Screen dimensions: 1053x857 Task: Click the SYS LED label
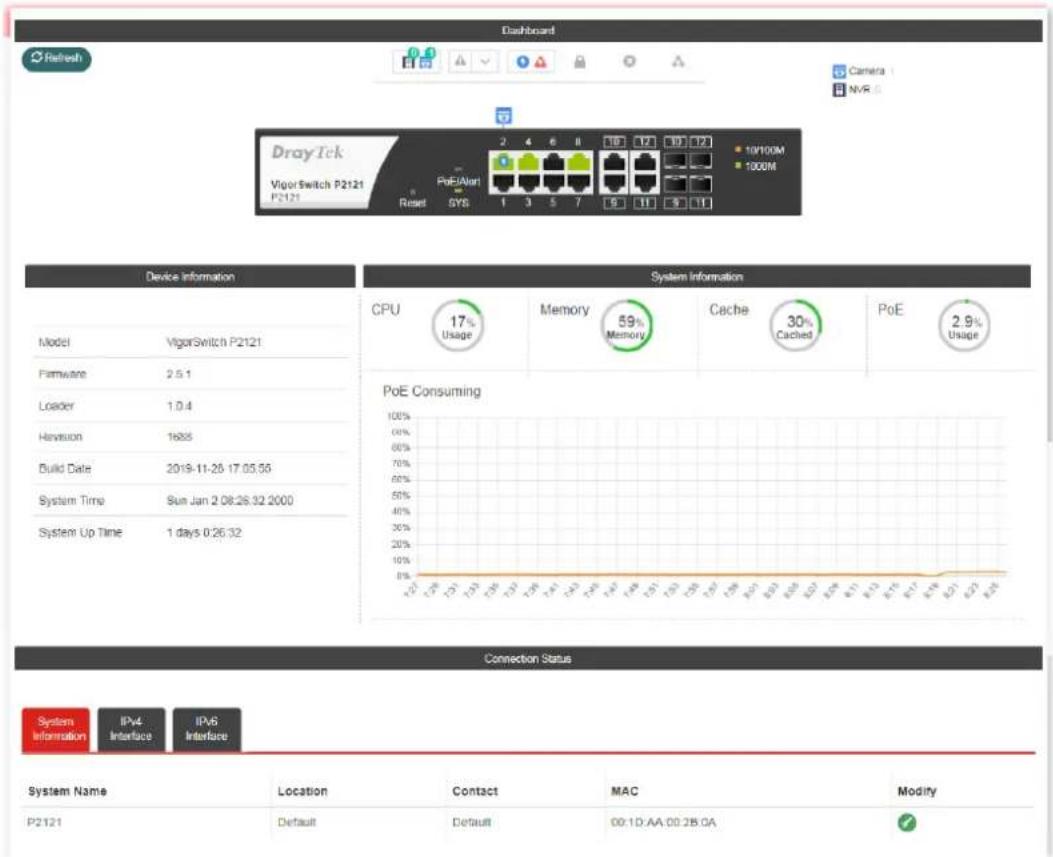[459, 203]
